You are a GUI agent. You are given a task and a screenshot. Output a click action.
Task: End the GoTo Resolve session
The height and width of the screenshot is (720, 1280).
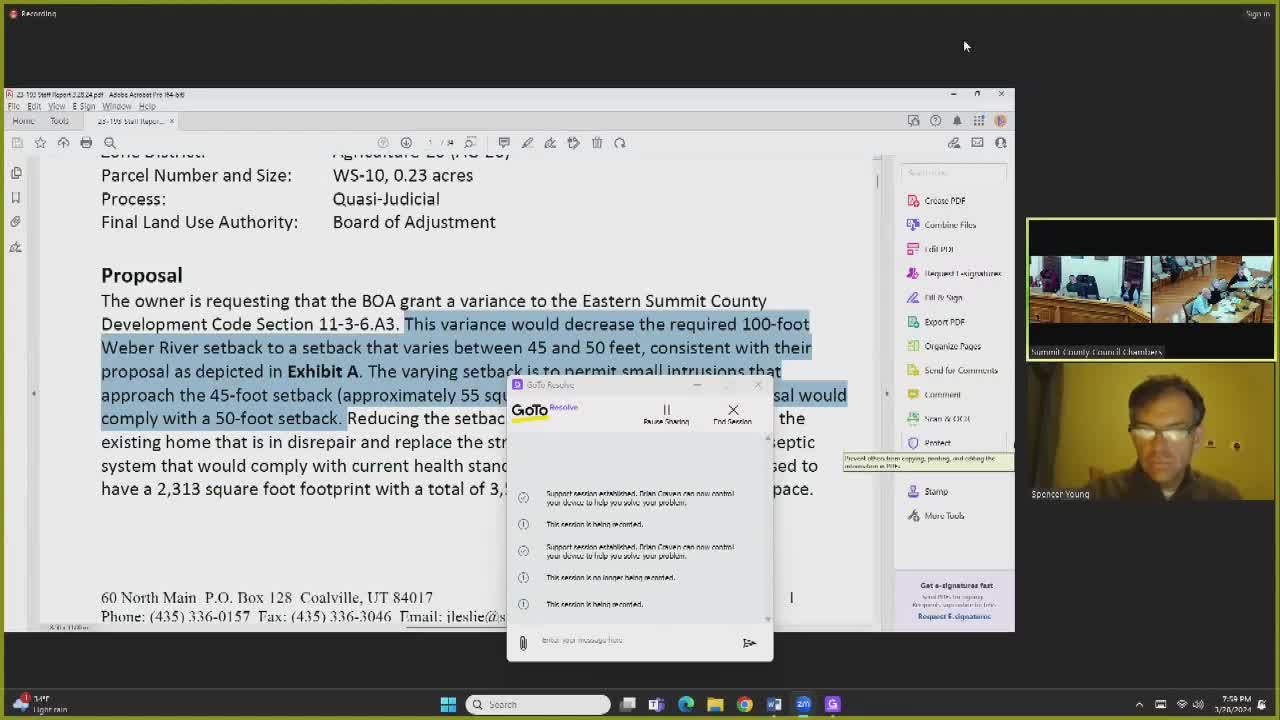coord(733,413)
